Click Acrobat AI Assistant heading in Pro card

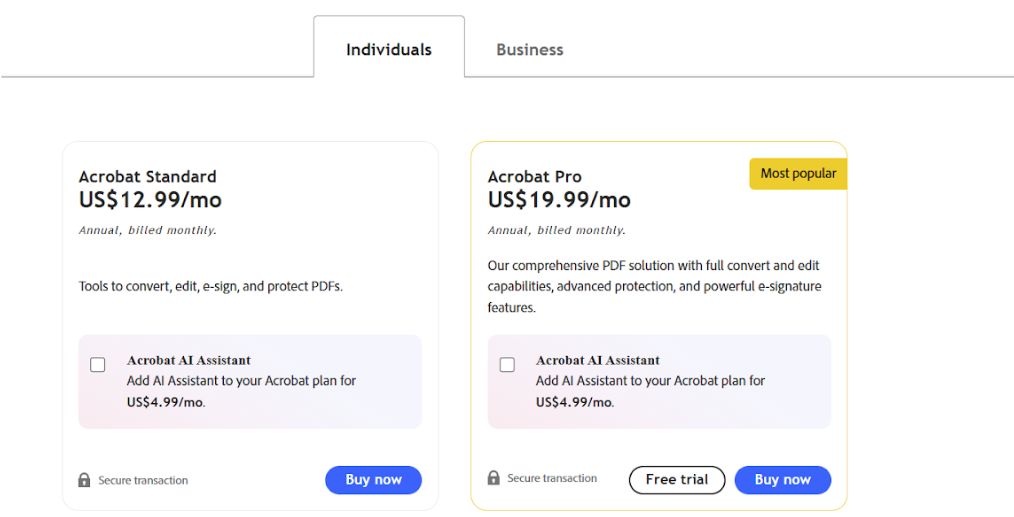tap(598, 360)
